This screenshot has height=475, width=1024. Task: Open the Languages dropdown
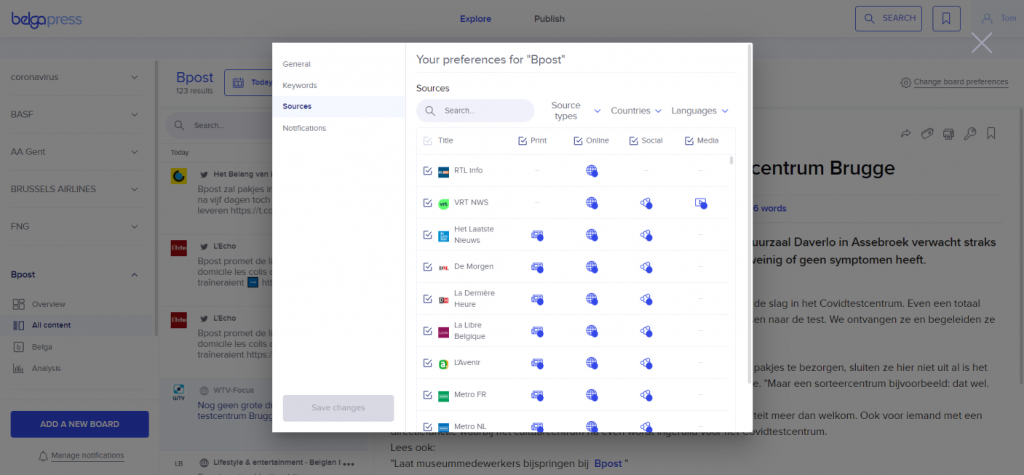coord(699,111)
